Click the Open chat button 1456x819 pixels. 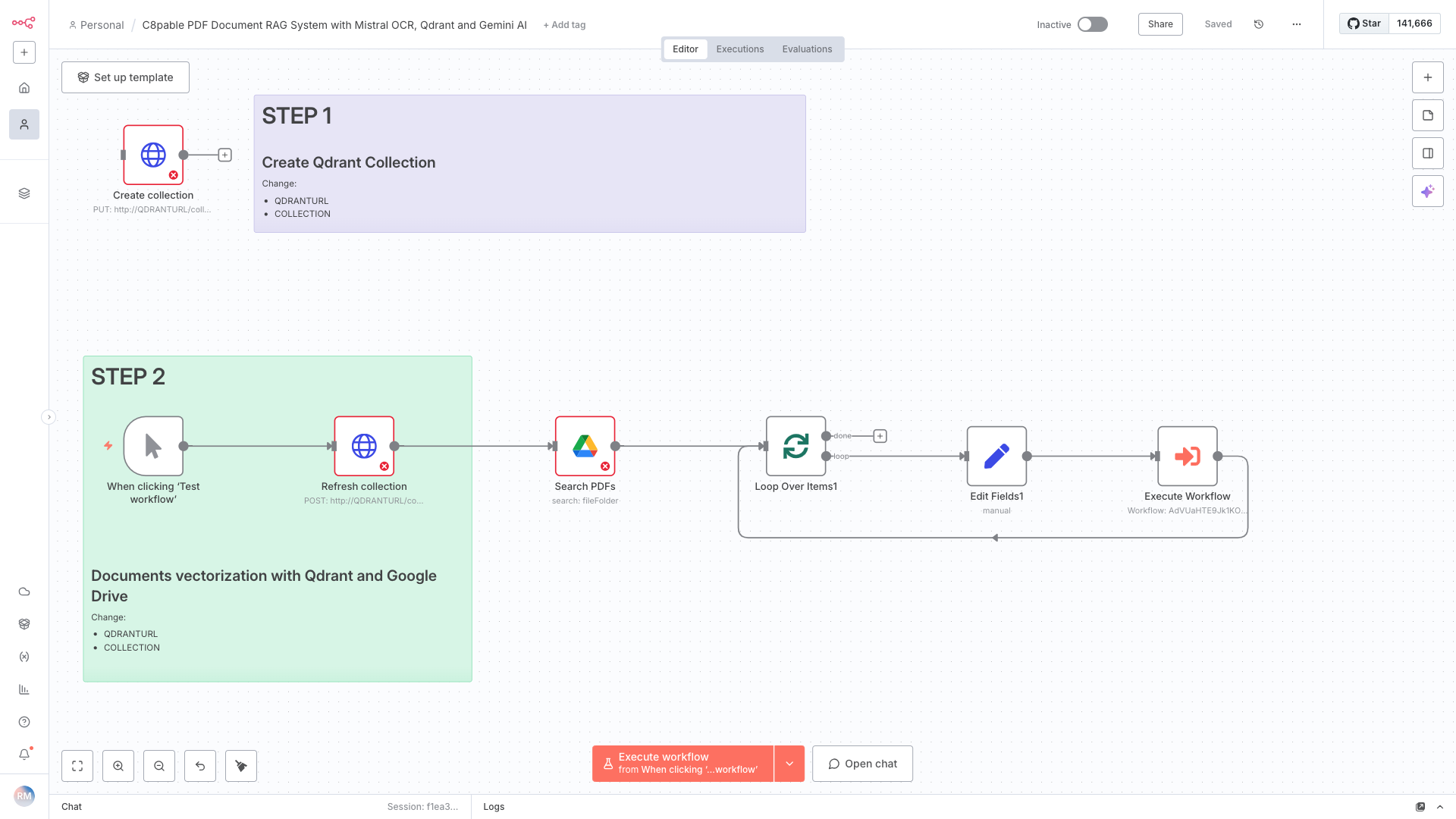tap(862, 764)
